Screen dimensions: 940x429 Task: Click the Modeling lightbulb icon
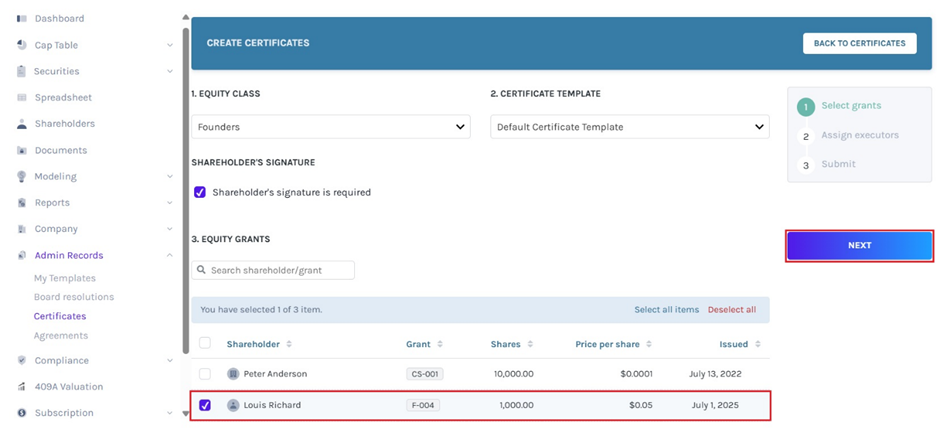tap(22, 176)
